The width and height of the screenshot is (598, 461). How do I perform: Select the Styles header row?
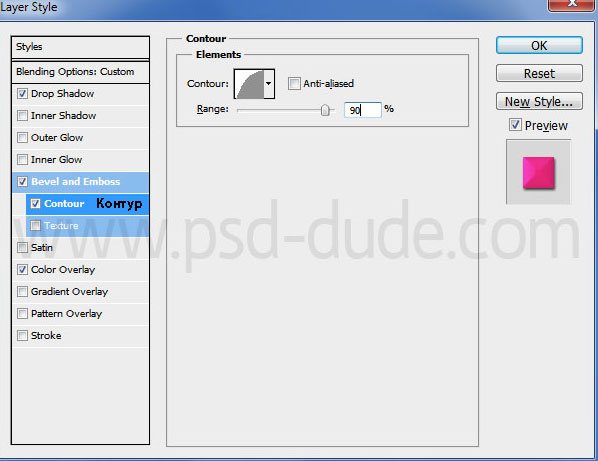[x=80, y=47]
